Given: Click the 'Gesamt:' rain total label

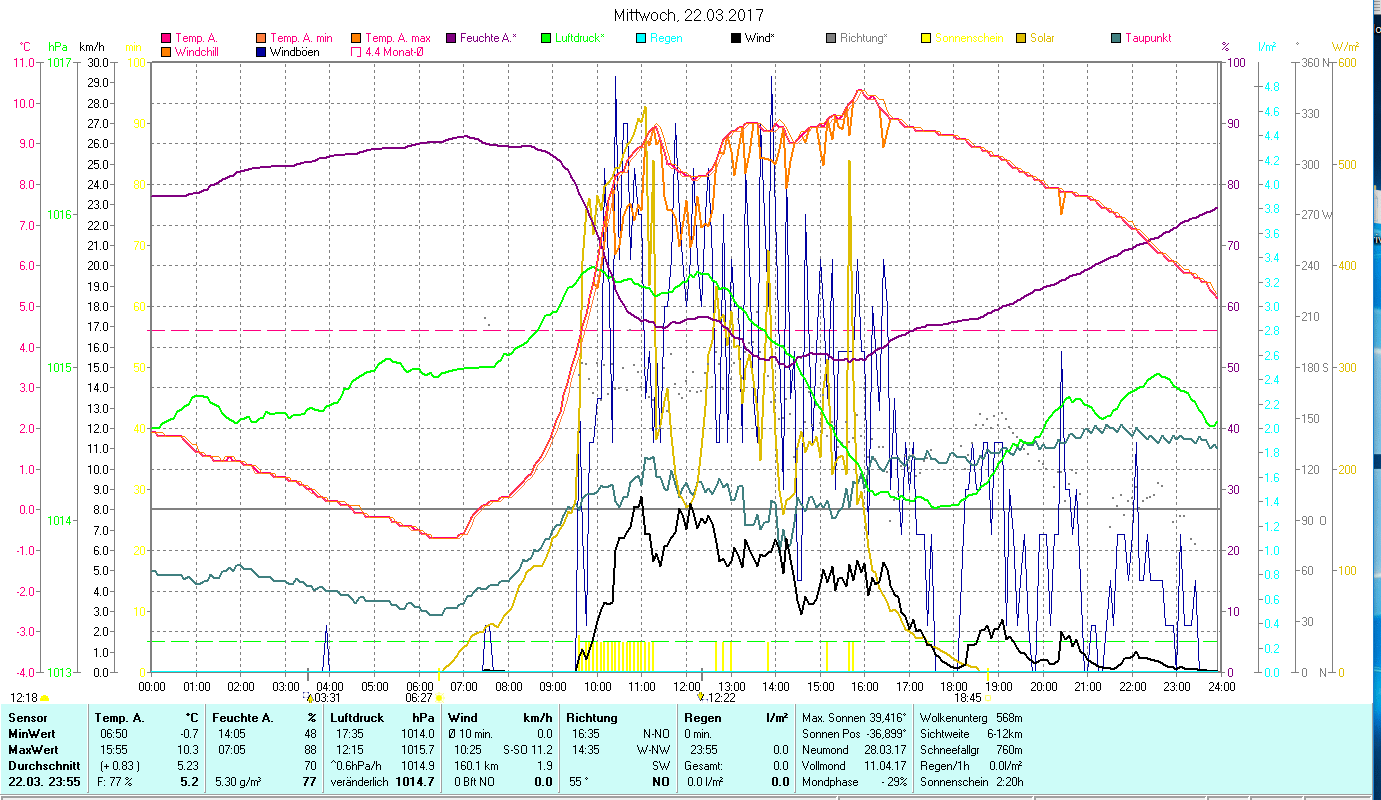Looking at the screenshot, I should pos(704,766).
